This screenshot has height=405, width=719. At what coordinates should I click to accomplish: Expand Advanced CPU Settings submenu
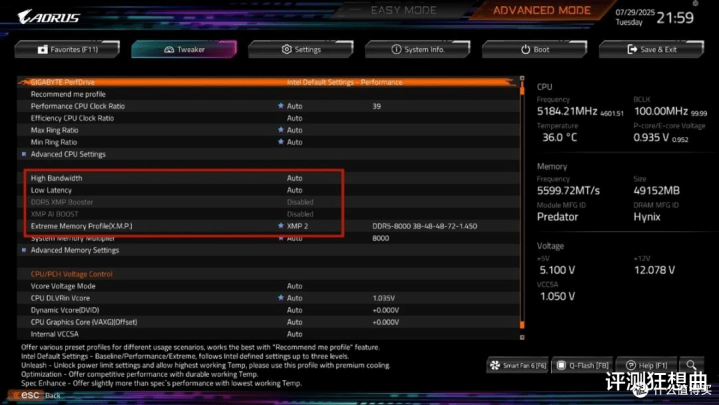(68, 154)
